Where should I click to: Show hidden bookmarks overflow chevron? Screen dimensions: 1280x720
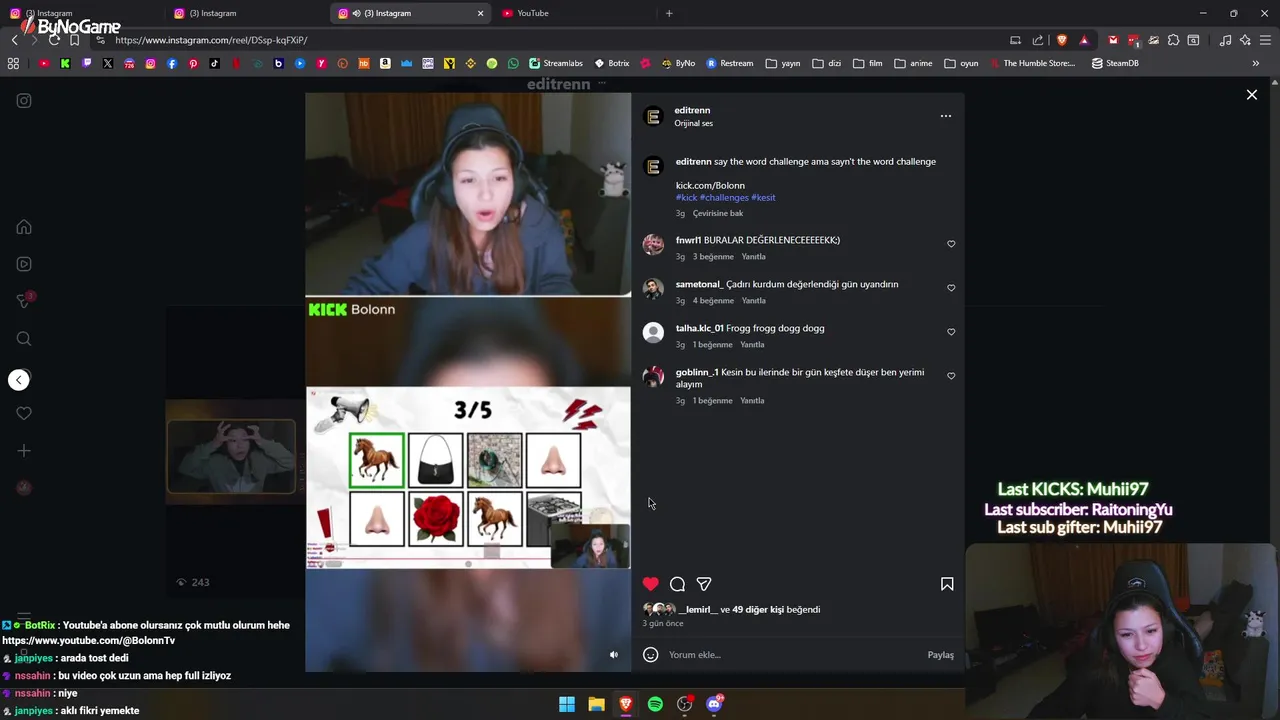[x=1255, y=63]
